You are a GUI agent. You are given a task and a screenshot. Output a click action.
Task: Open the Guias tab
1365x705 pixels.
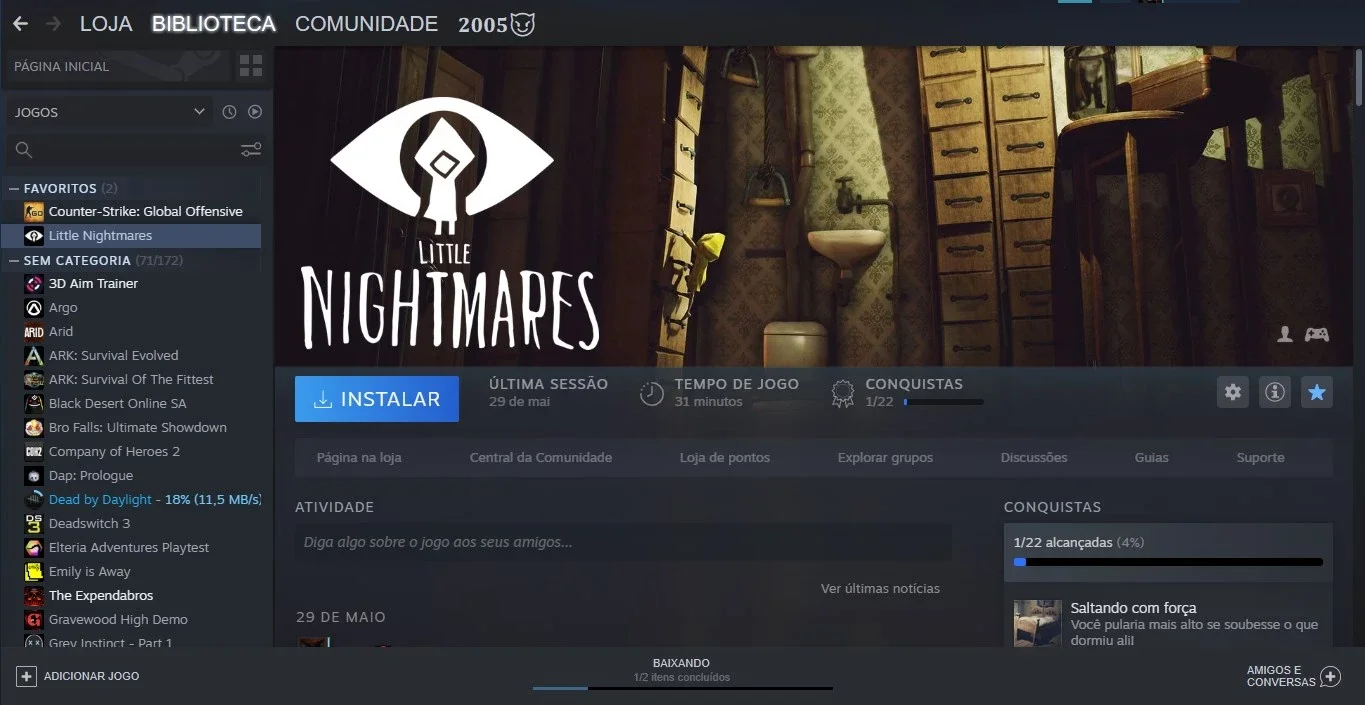(1152, 458)
